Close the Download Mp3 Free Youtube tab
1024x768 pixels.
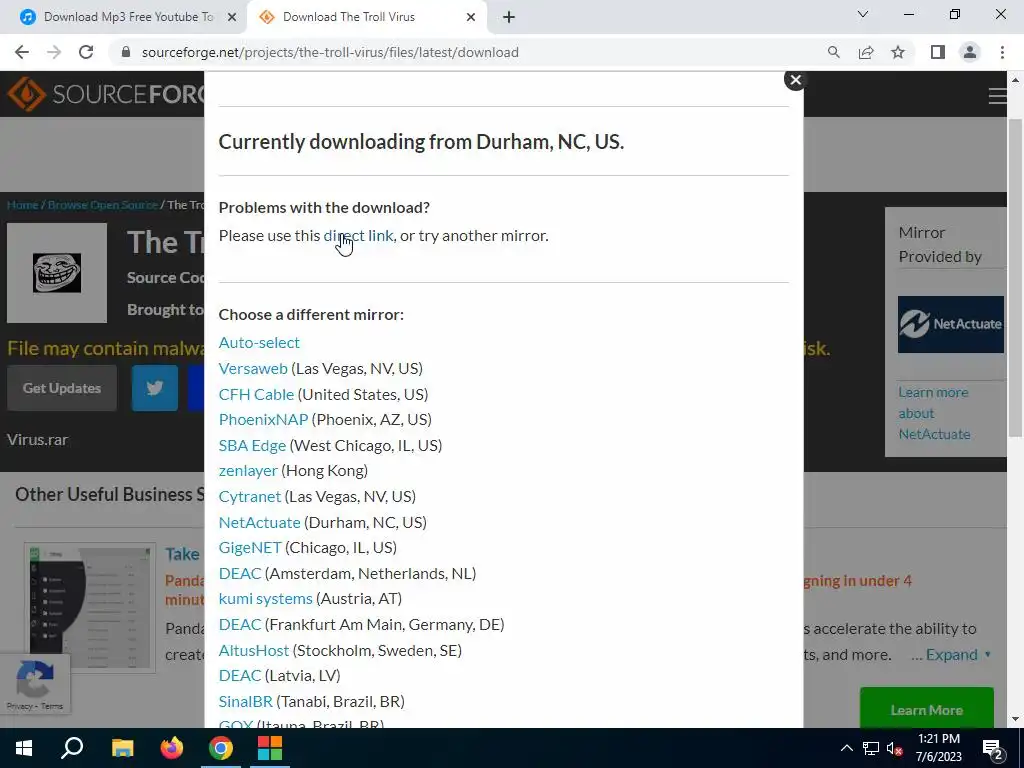[x=232, y=17]
